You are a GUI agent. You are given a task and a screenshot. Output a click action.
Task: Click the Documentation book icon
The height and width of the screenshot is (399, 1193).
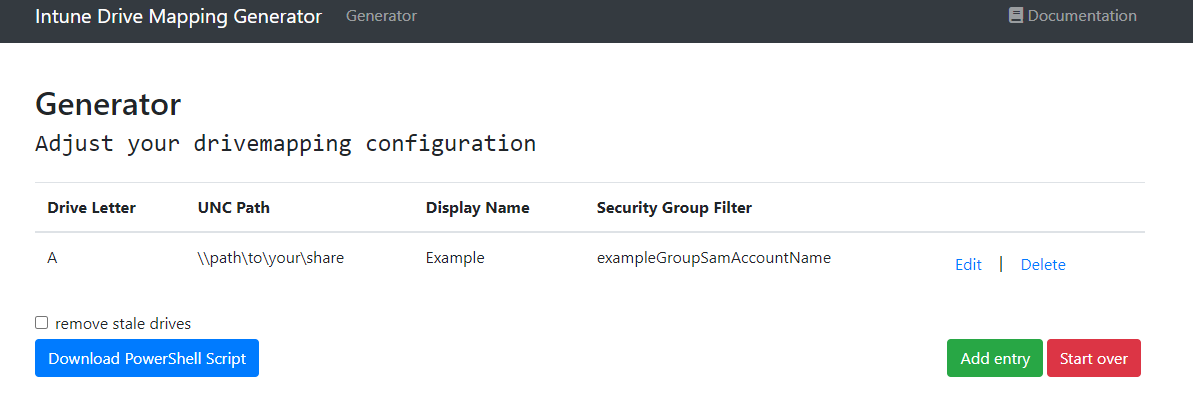[1016, 15]
